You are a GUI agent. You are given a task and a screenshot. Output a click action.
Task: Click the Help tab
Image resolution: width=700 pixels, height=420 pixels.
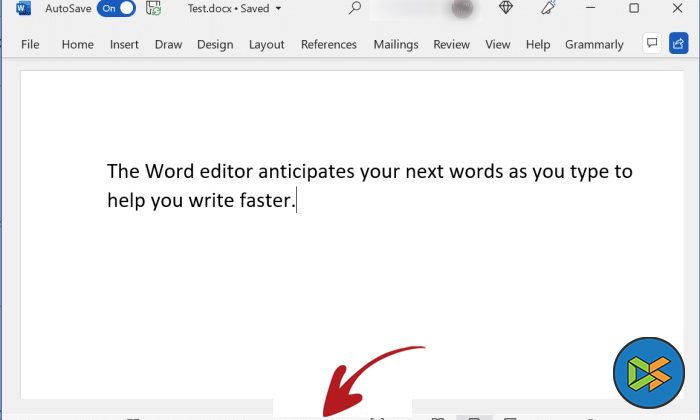(x=538, y=45)
